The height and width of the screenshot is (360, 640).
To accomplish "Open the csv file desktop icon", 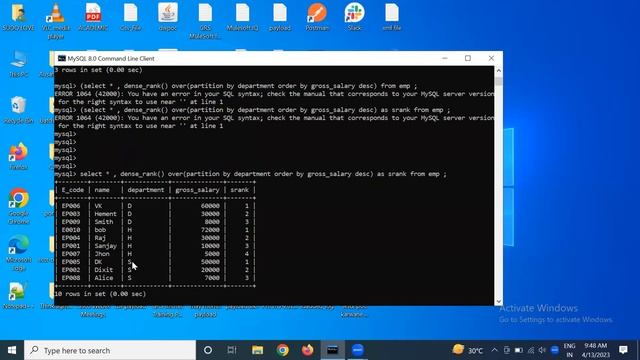I will point(131,16).
